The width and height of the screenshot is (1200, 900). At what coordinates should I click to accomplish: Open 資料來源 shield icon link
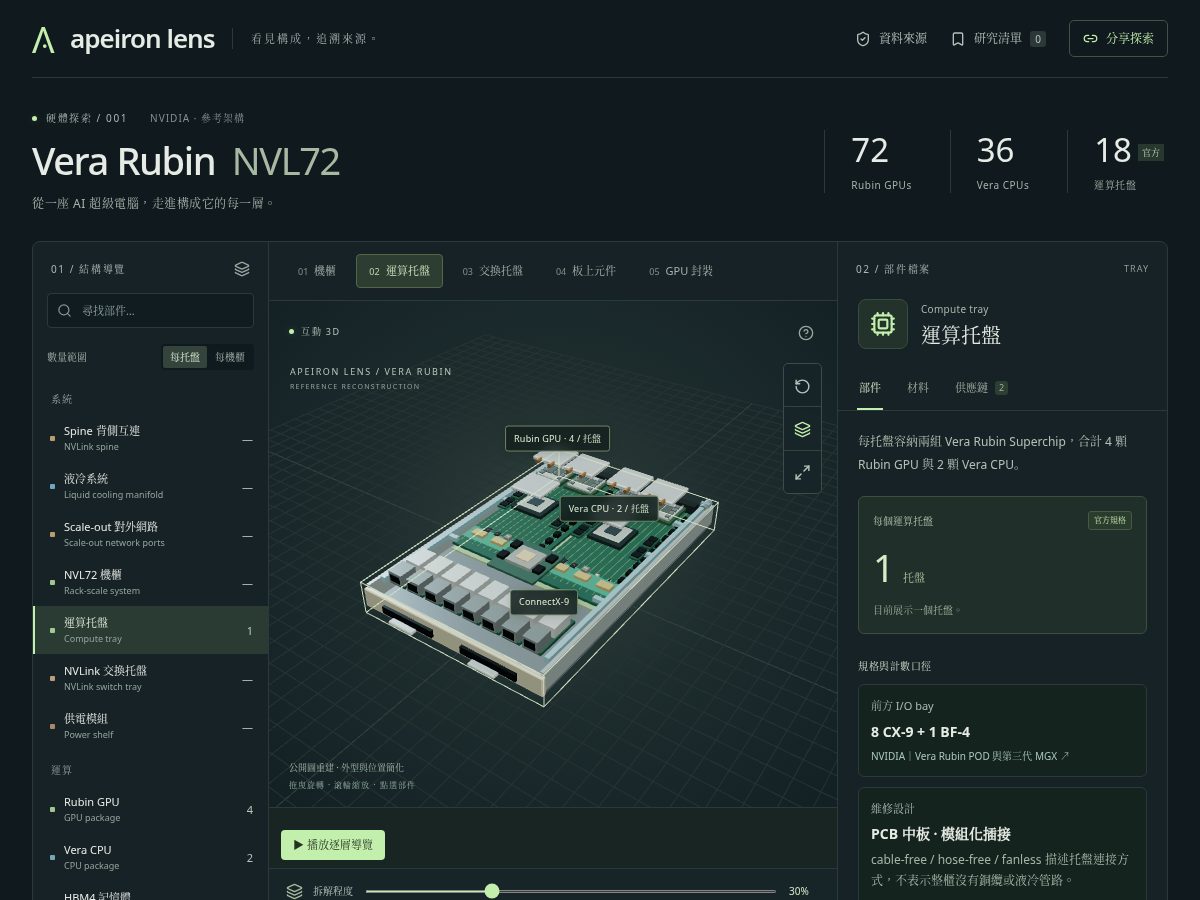tap(891, 39)
